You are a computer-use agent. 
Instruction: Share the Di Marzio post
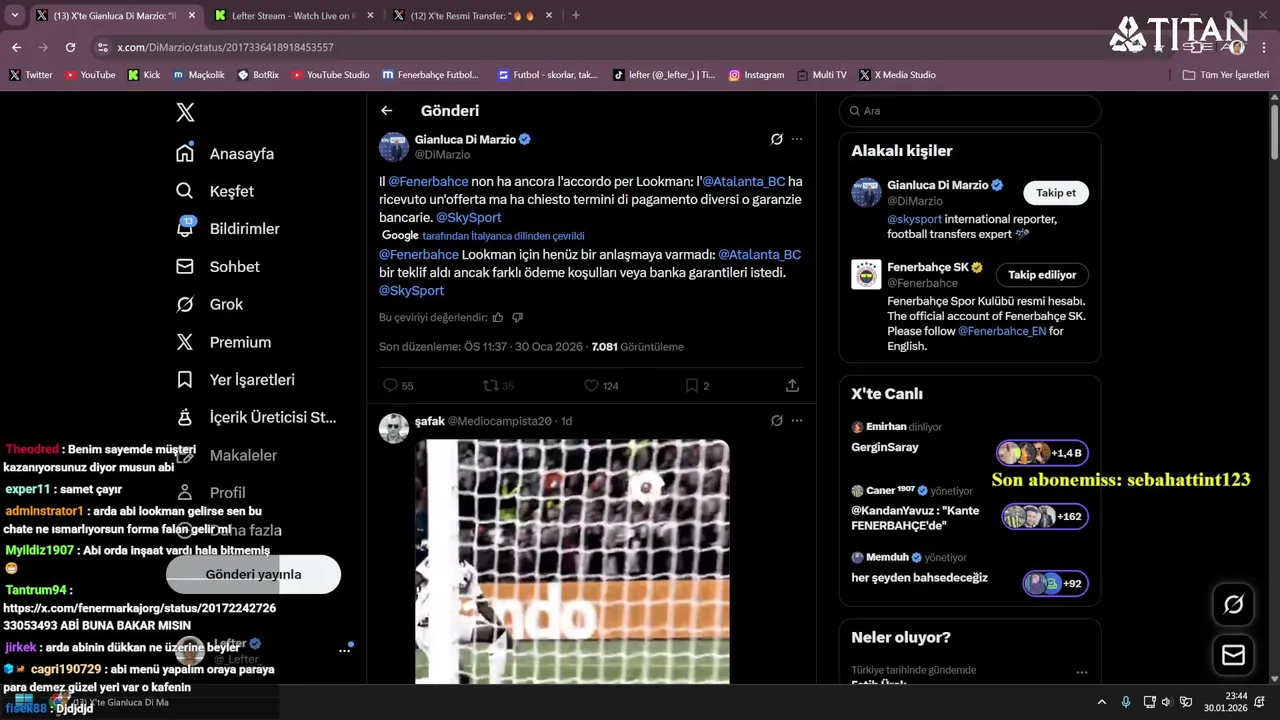click(792, 385)
